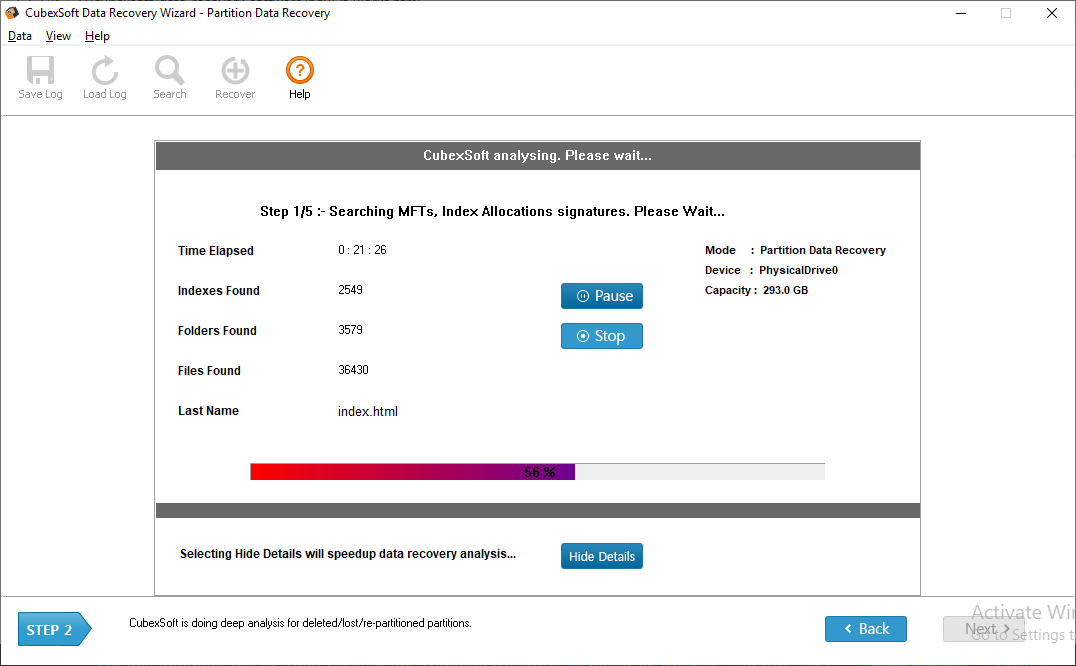Open the View menu
The height and width of the screenshot is (666, 1076).
pyautogui.click(x=58, y=36)
